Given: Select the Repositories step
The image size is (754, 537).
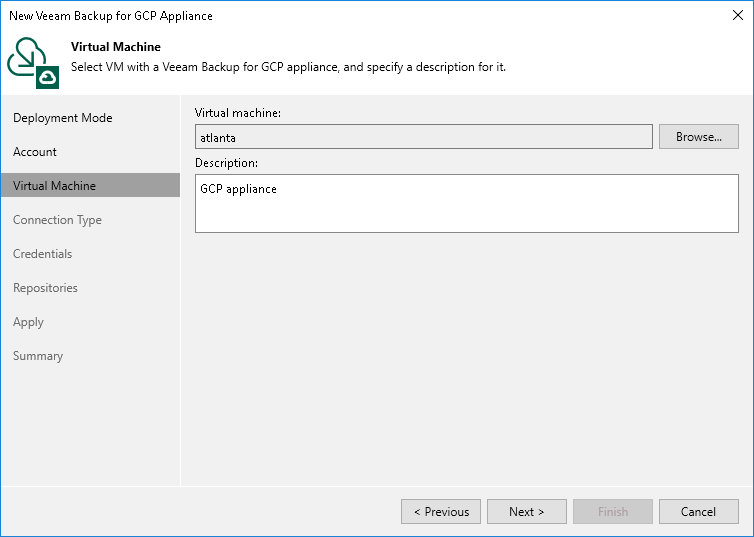Looking at the screenshot, I should coord(45,288).
